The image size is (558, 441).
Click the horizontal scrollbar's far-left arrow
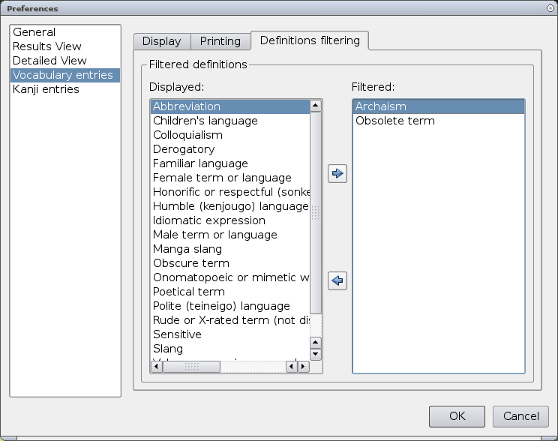(x=157, y=366)
